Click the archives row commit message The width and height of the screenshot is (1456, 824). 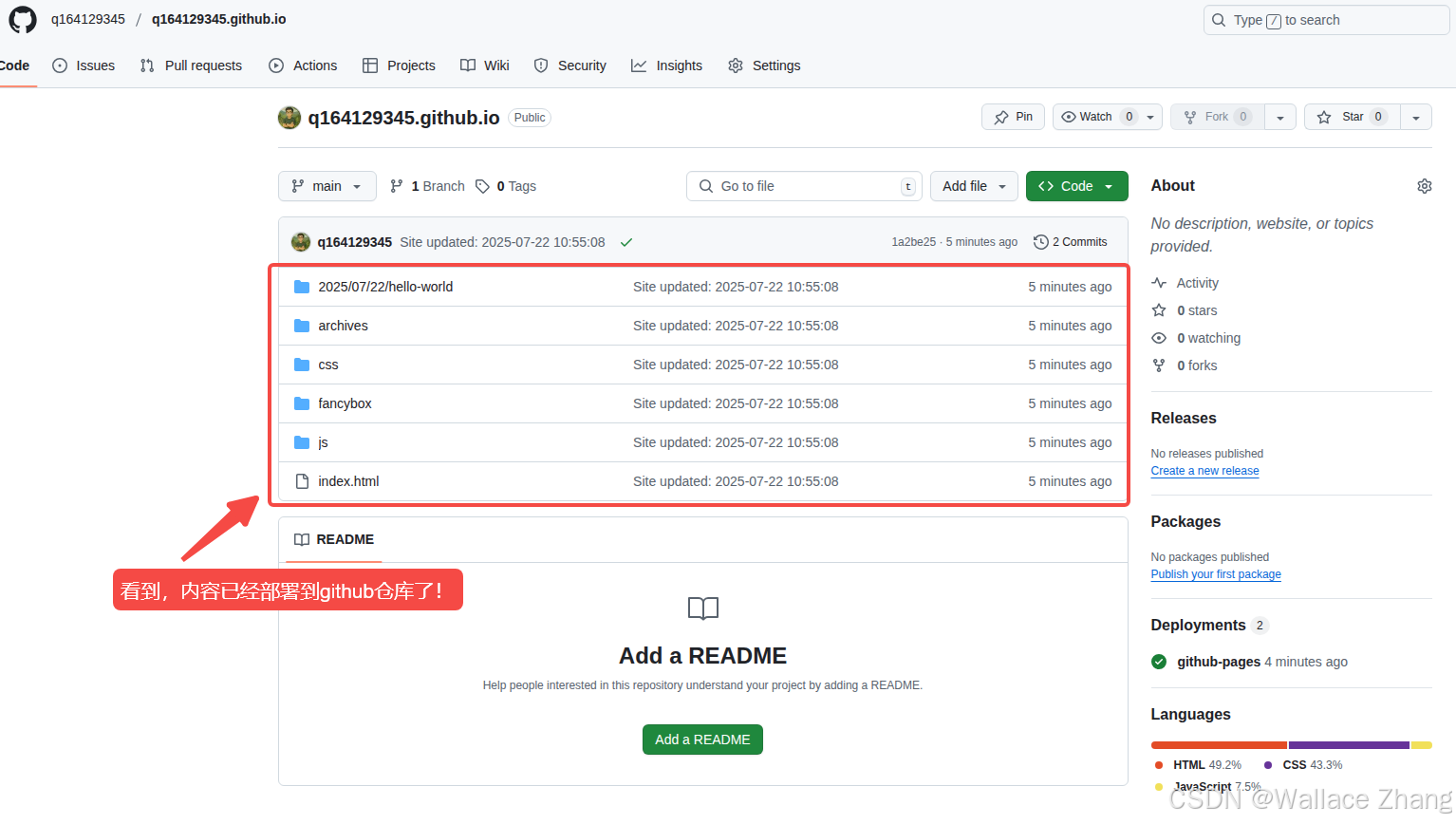736,326
